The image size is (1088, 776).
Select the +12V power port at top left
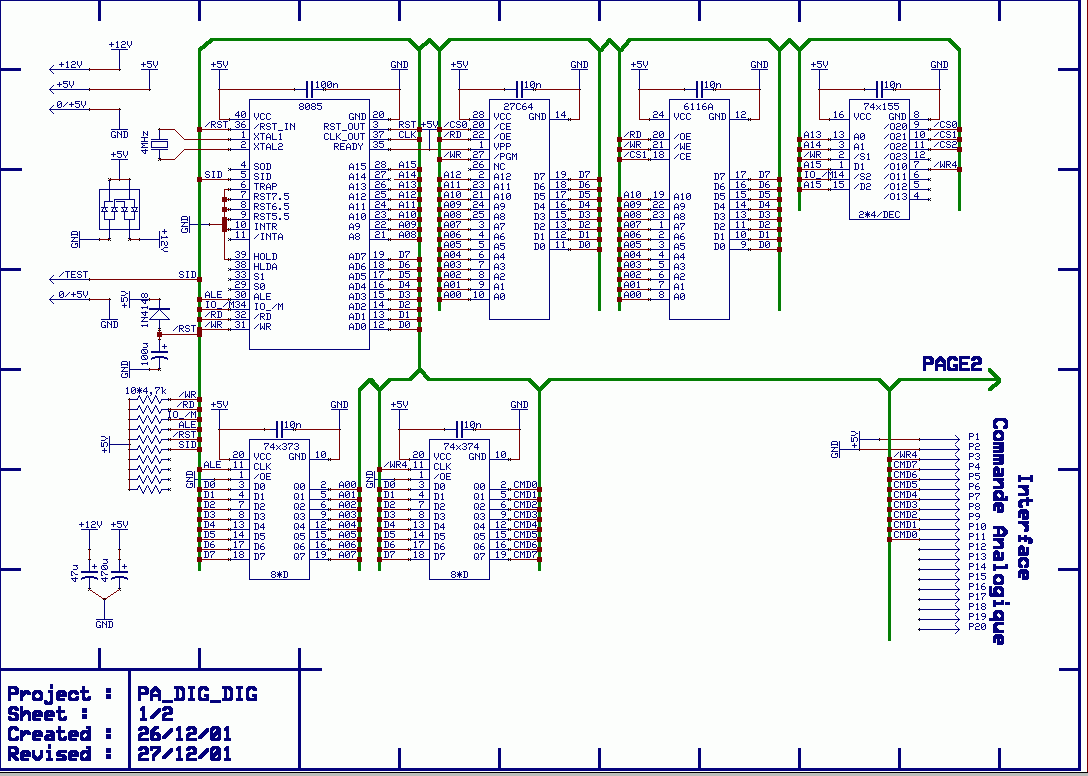pos(68,65)
